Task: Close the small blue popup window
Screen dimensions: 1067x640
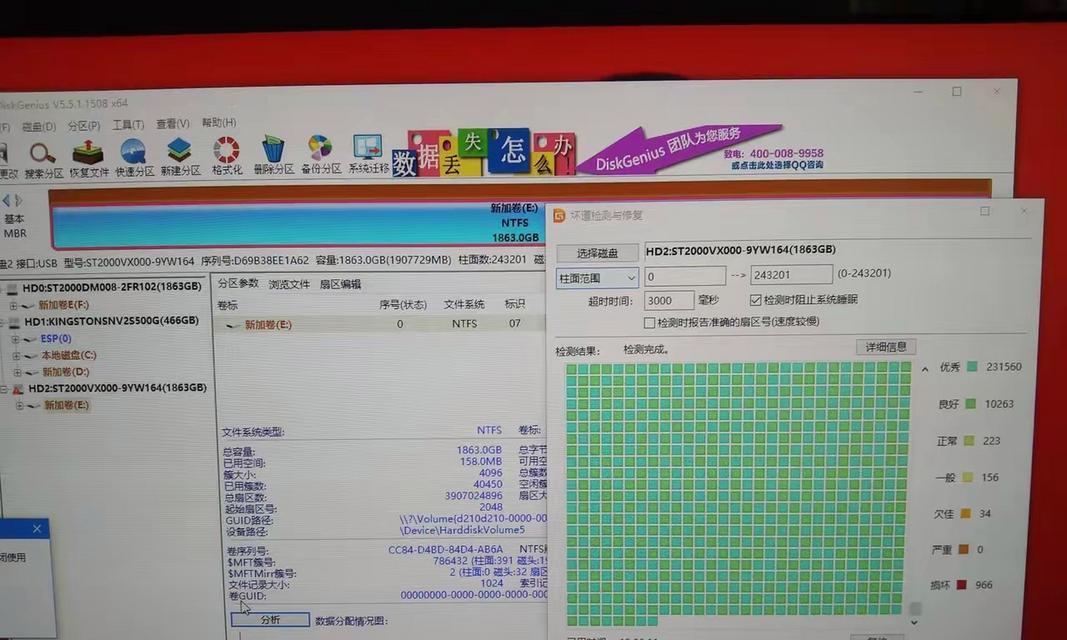Action: pos(37,528)
